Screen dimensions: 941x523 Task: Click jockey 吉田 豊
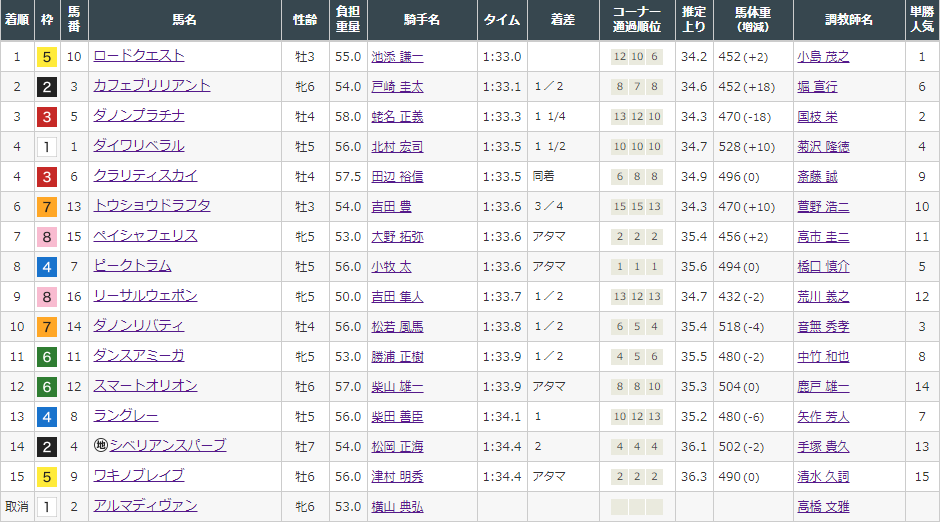[391, 207]
